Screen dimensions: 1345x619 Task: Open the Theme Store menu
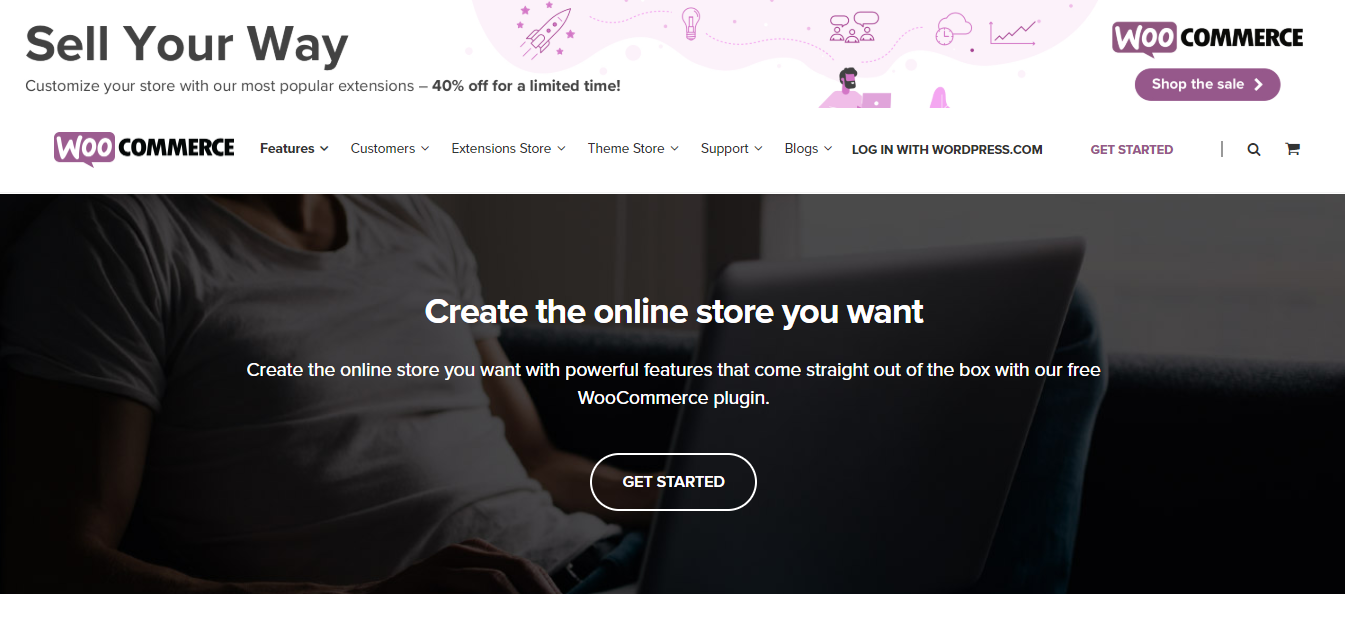click(x=633, y=148)
